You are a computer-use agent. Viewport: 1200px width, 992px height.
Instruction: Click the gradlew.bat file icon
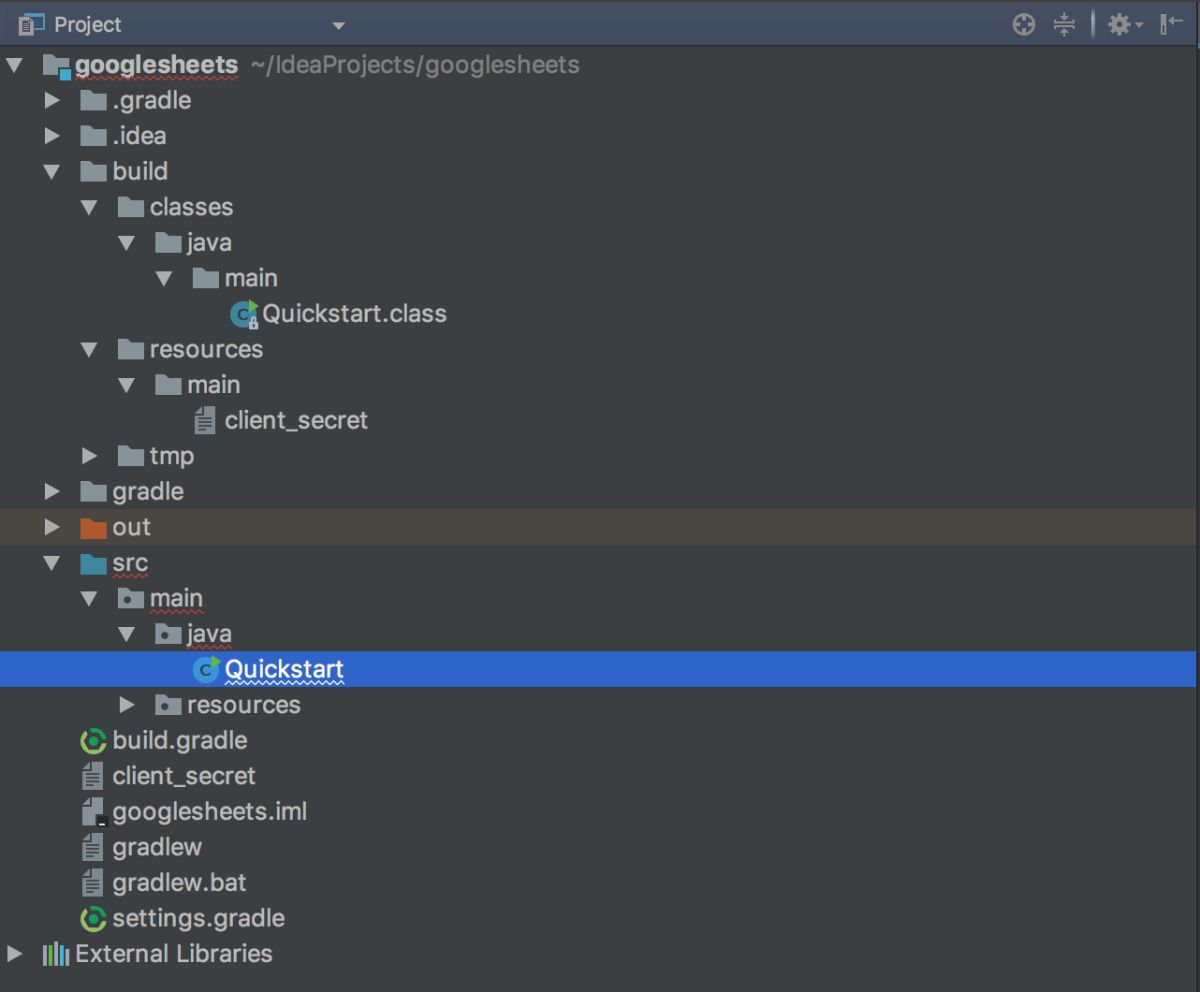tap(93, 883)
